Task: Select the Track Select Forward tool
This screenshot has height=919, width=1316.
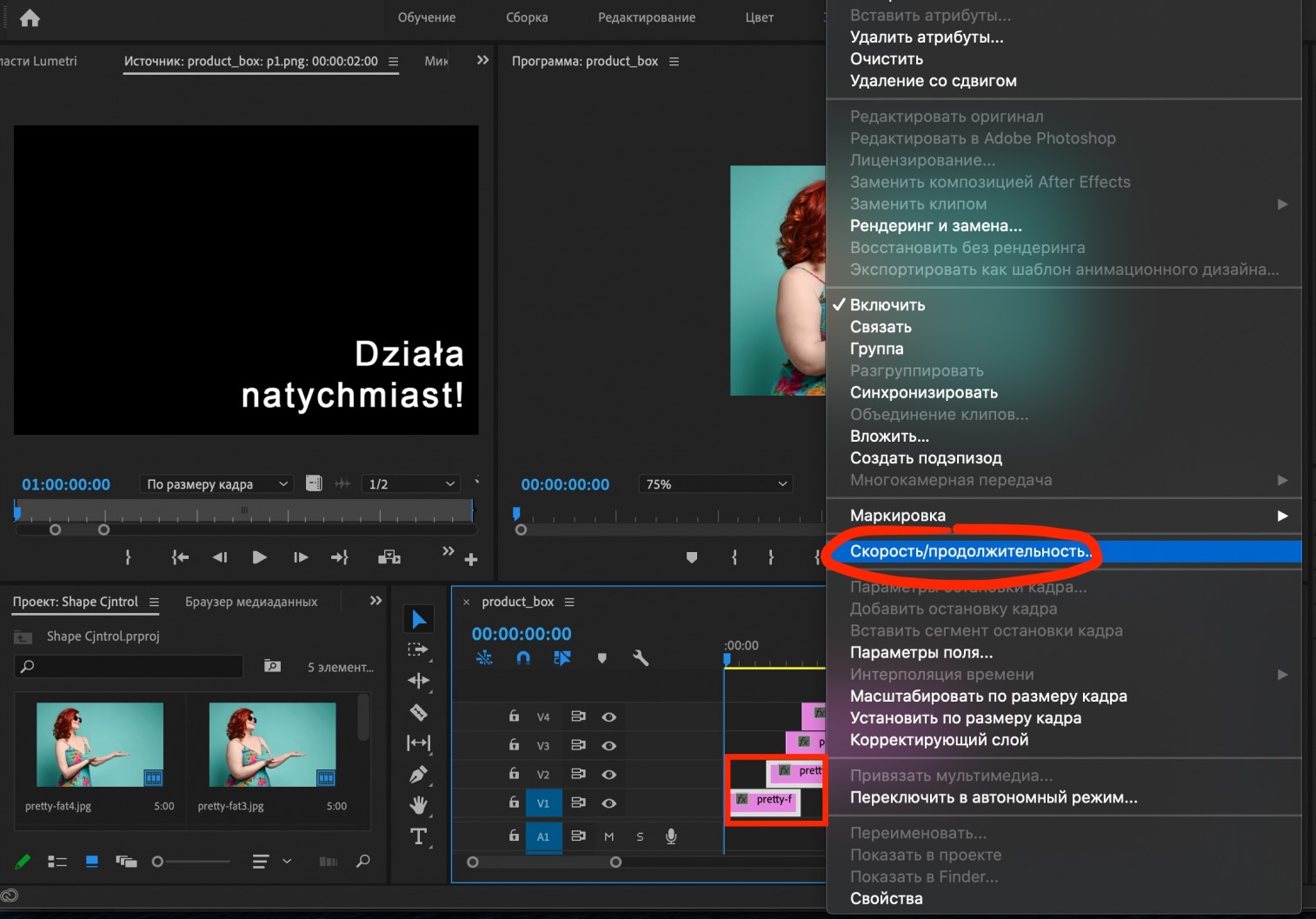Action: click(418, 649)
